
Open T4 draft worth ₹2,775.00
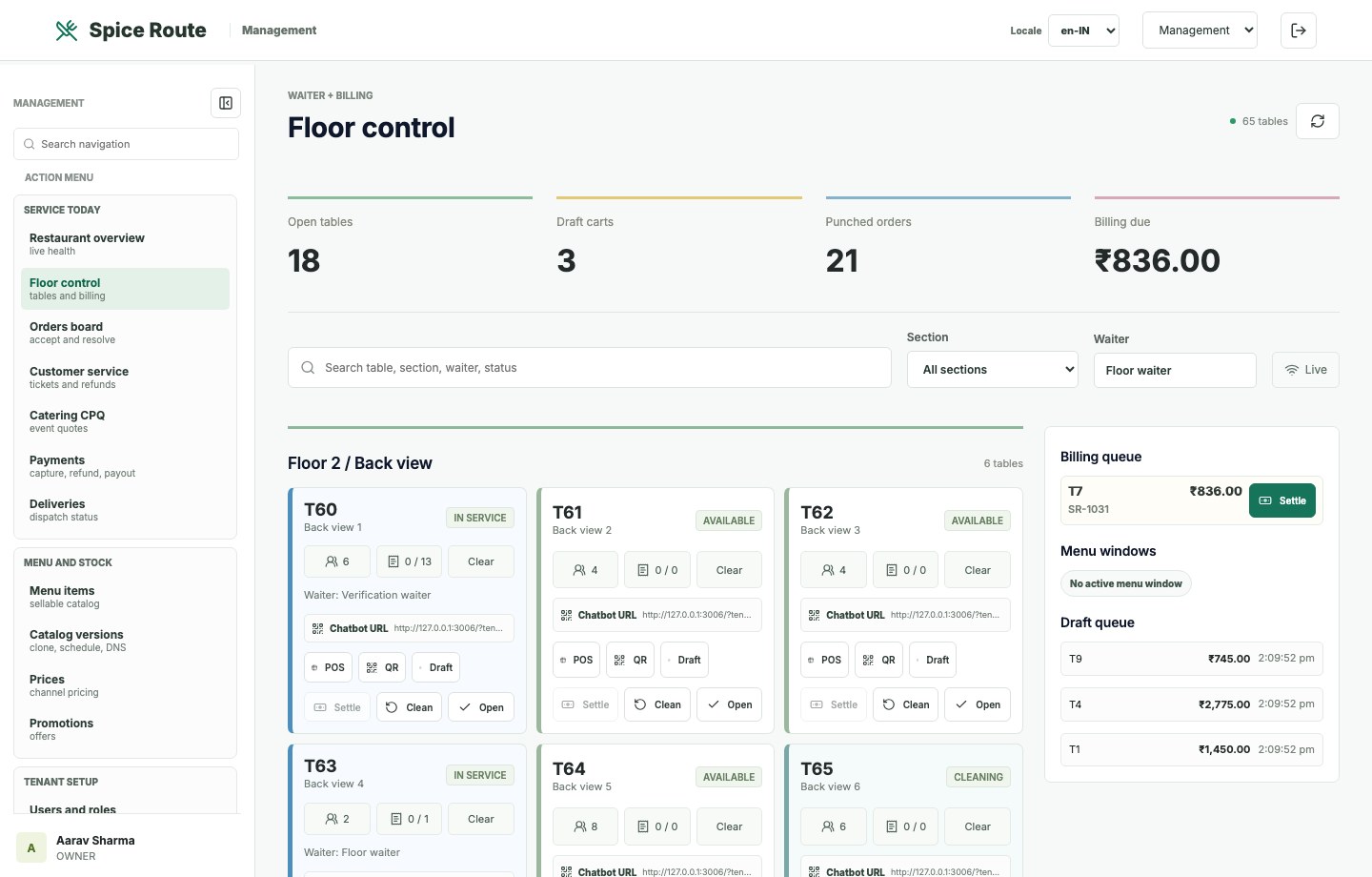click(1192, 704)
